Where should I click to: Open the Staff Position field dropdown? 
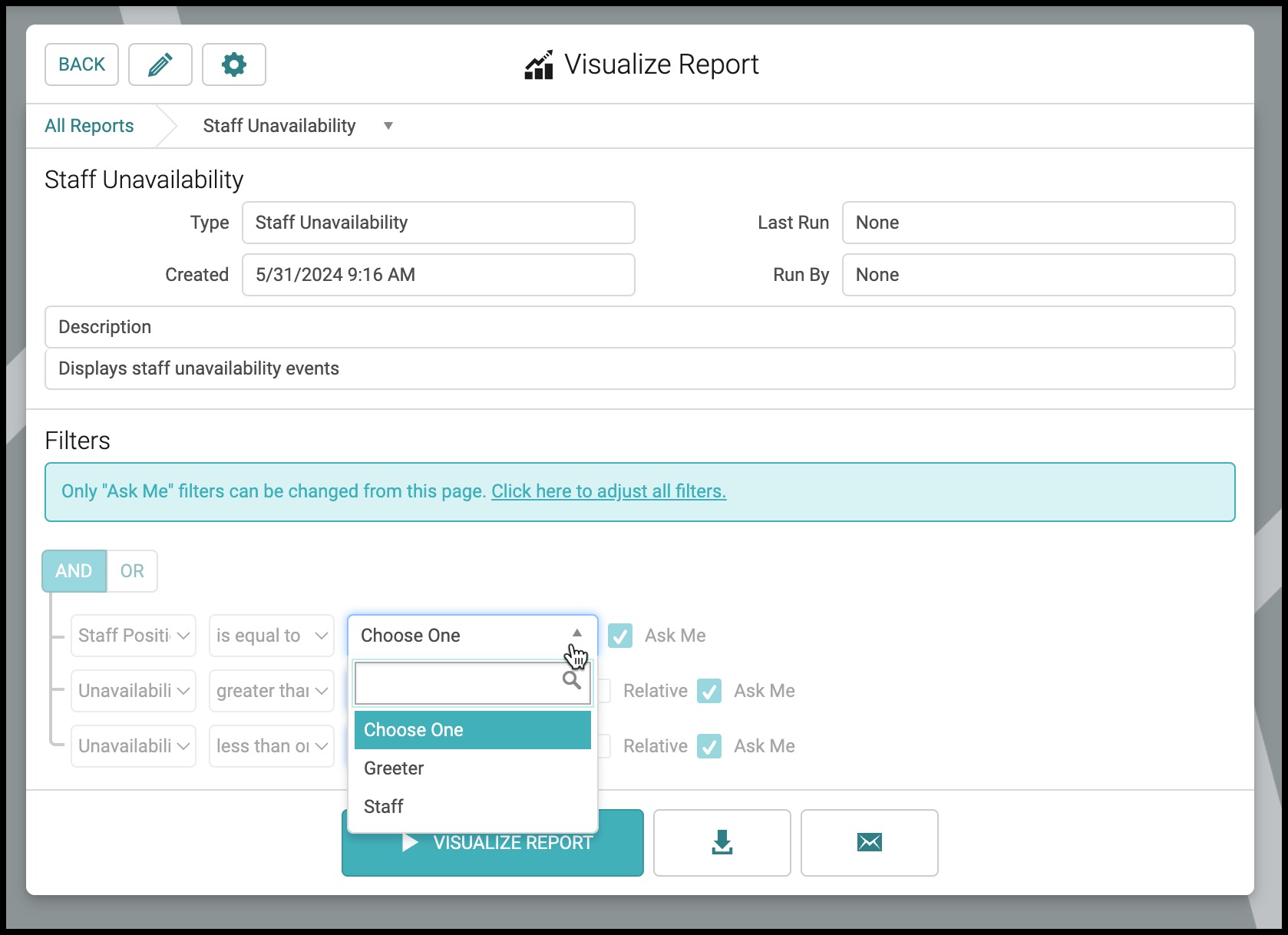(134, 636)
